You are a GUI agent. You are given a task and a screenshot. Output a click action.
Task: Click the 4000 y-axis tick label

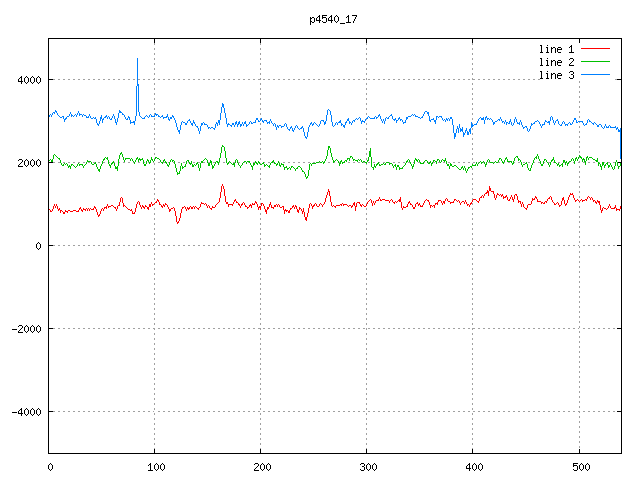(27, 80)
